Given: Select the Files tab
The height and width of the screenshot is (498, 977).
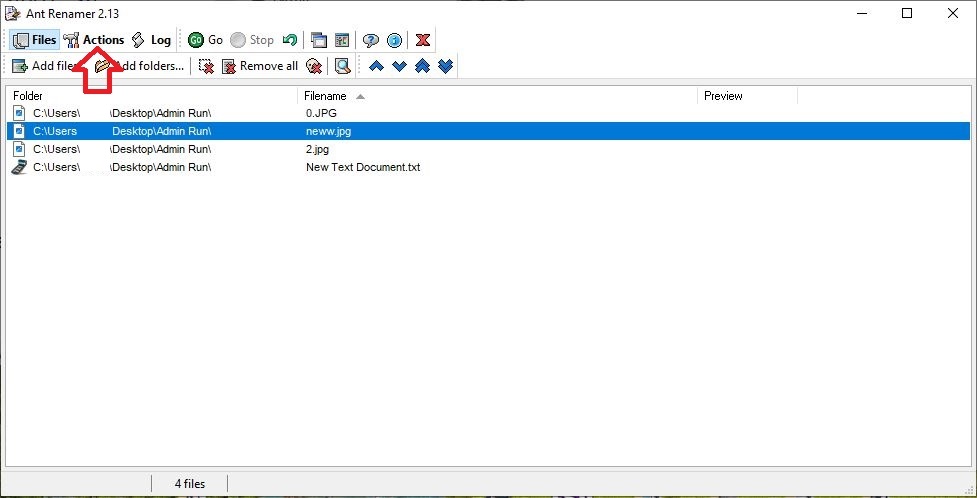Looking at the screenshot, I should [34, 40].
